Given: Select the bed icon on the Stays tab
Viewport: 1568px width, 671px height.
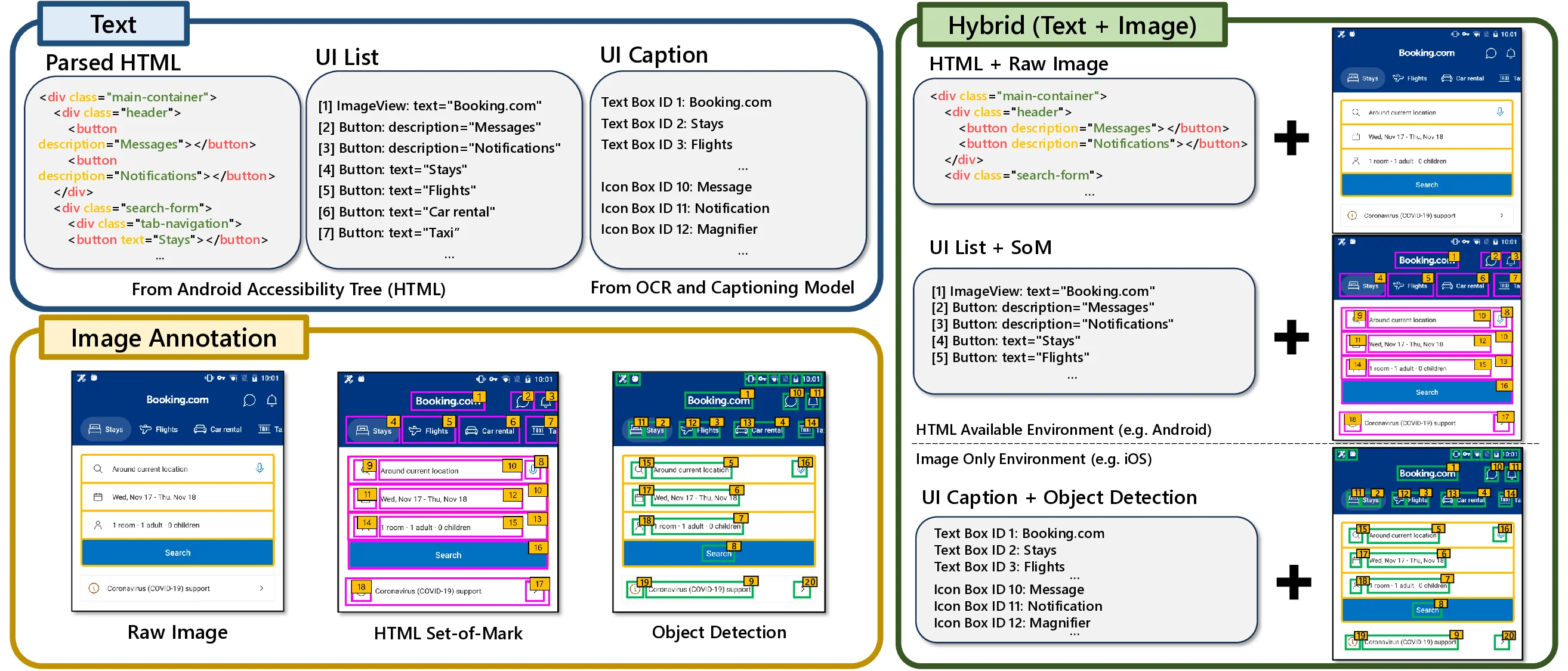Looking at the screenshot, I should click(94, 429).
